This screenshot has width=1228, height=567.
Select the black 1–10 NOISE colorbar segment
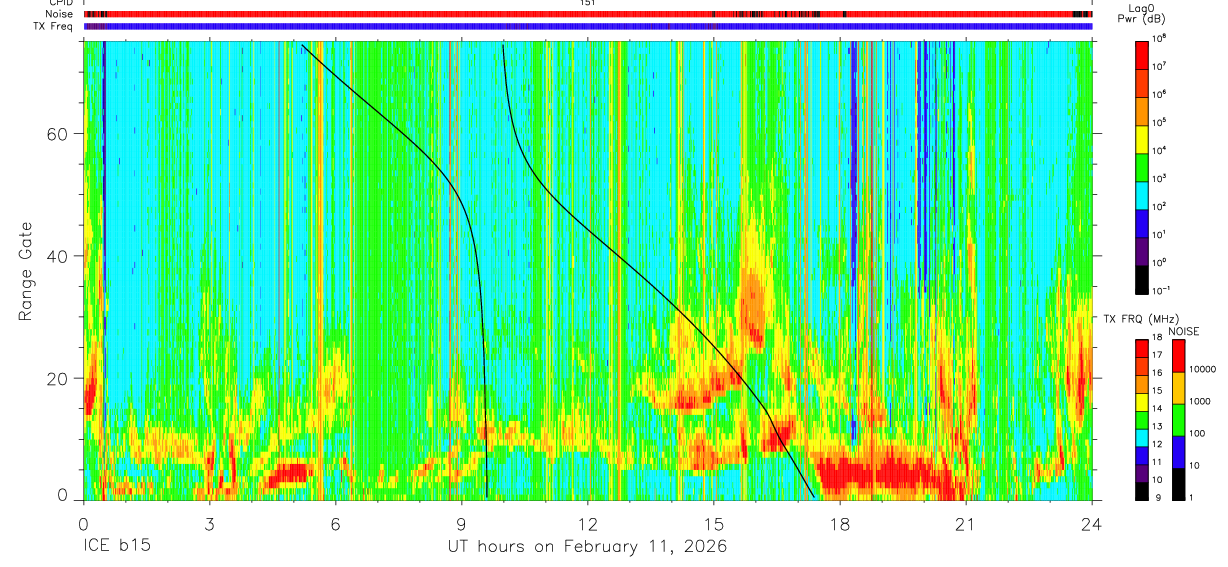[x=1178, y=484]
